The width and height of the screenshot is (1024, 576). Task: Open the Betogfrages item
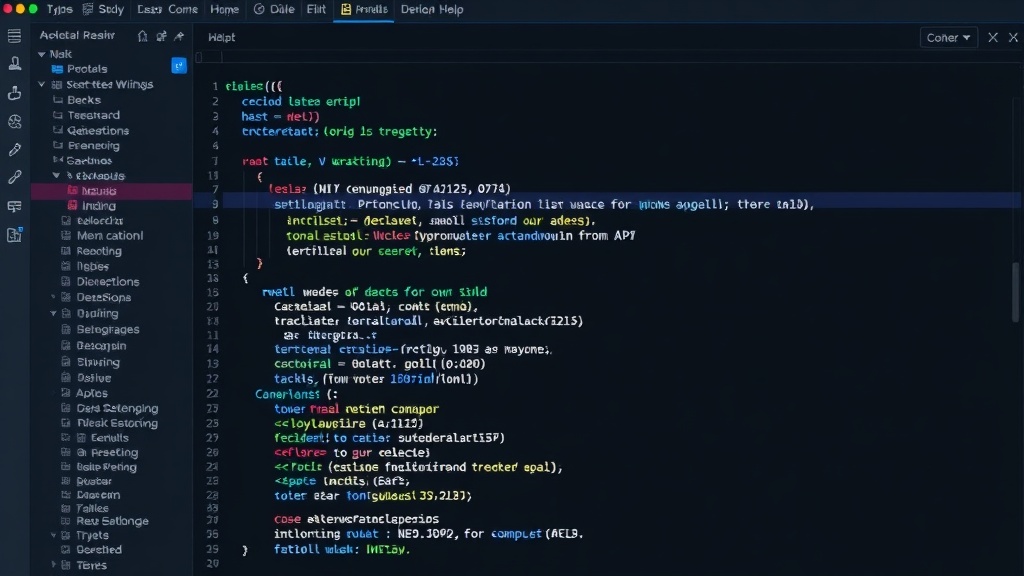(x=108, y=330)
